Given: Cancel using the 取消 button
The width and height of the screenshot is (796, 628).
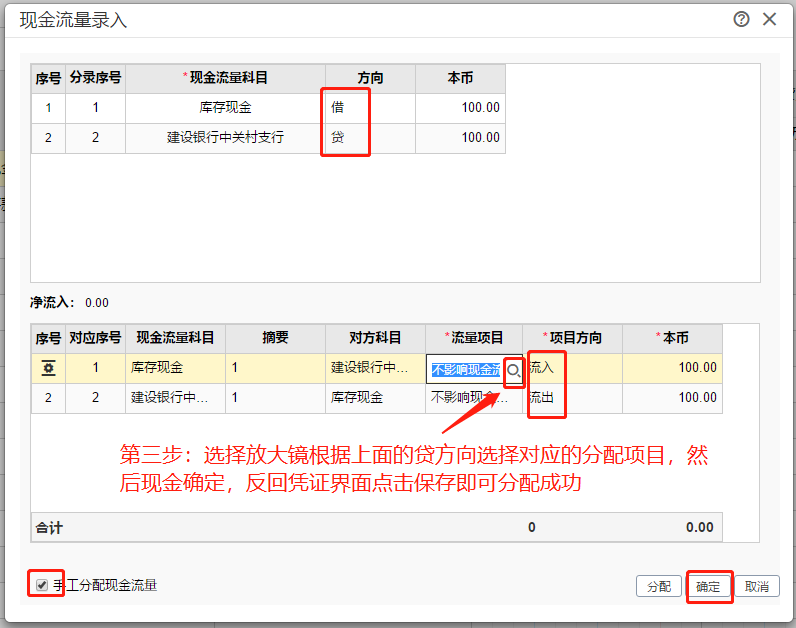Looking at the screenshot, I should click(757, 587).
